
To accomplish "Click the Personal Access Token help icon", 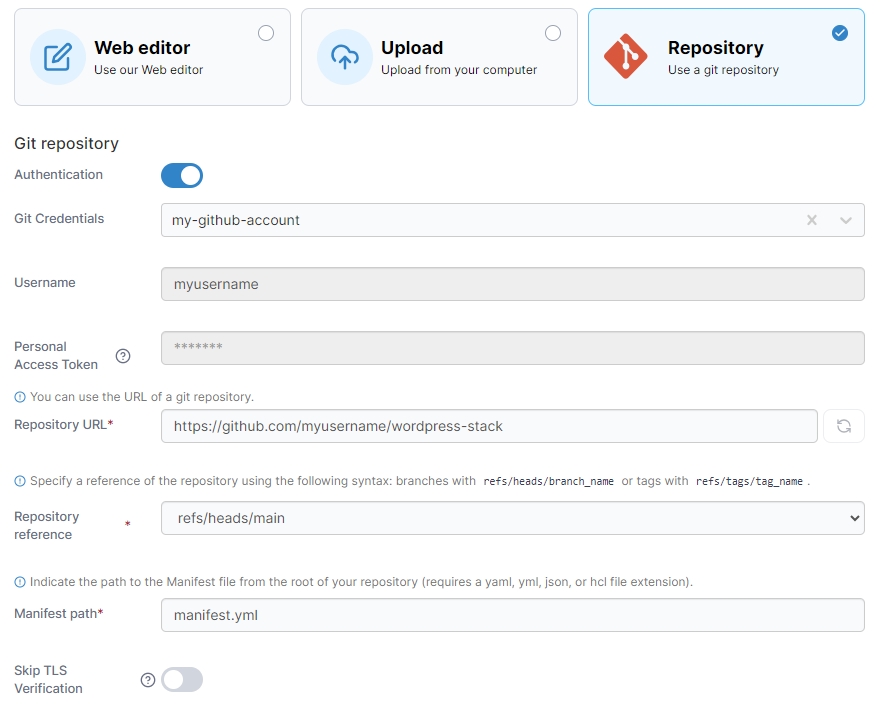I will 123,356.
